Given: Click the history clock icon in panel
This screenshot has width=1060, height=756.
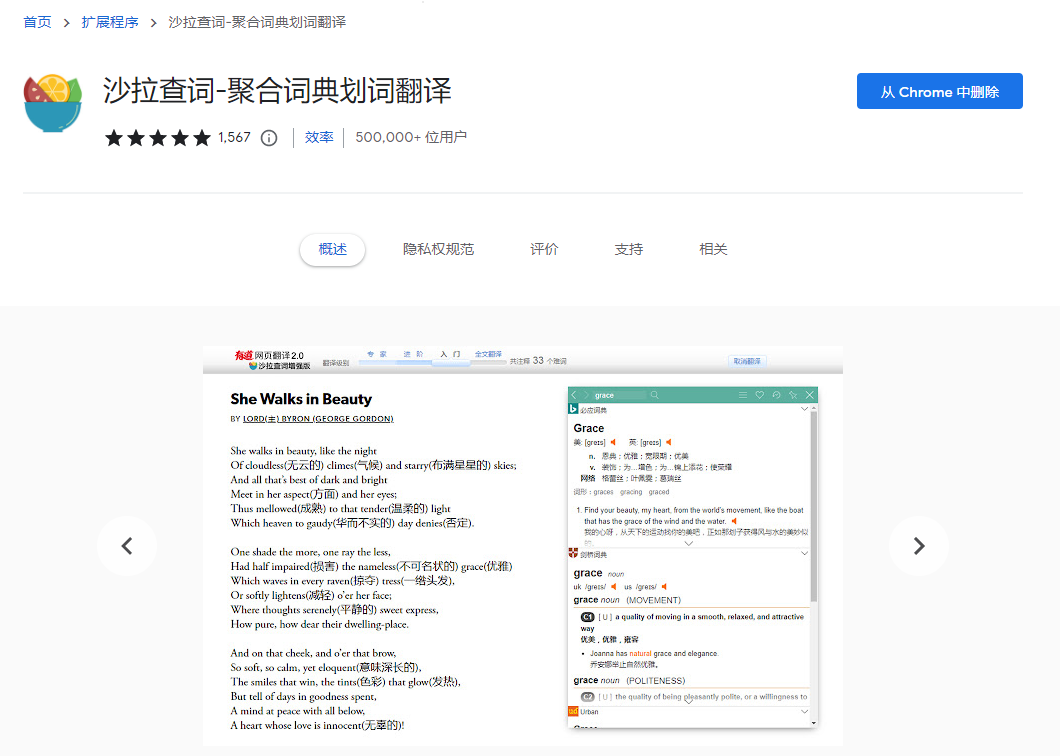Looking at the screenshot, I should (x=776, y=395).
